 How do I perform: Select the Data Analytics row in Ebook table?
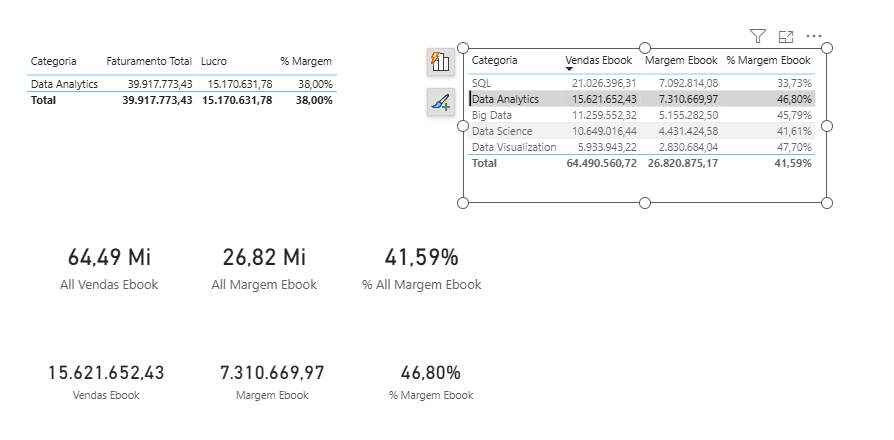641,99
